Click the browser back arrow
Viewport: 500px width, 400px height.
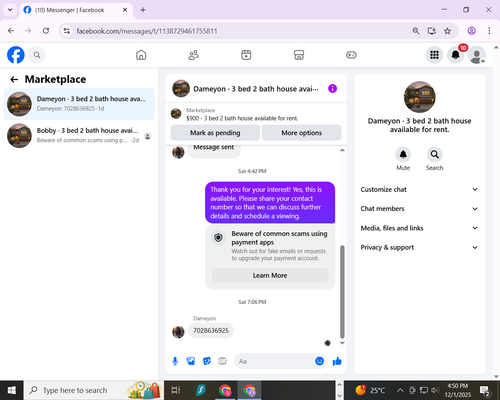click(x=11, y=31)
